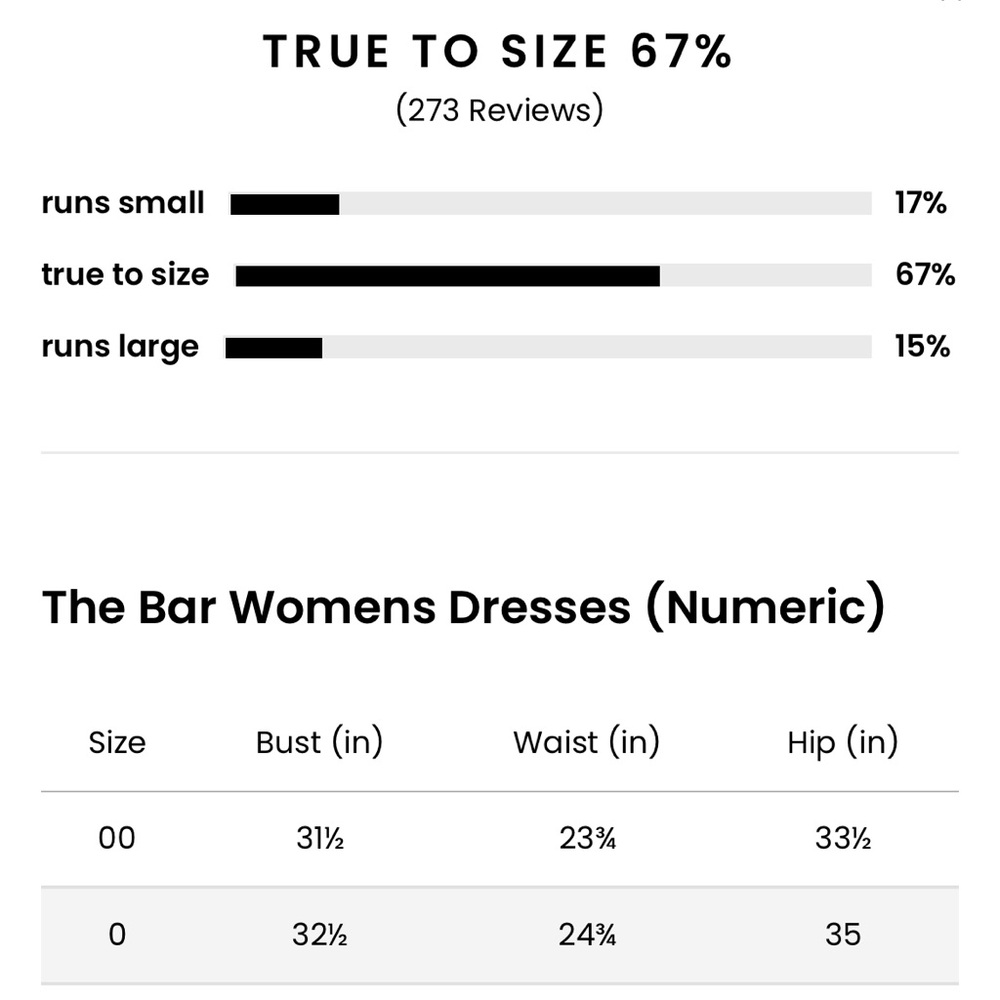
Task: Click the 17% value beside runs small
Action: (x=920, y=203)
